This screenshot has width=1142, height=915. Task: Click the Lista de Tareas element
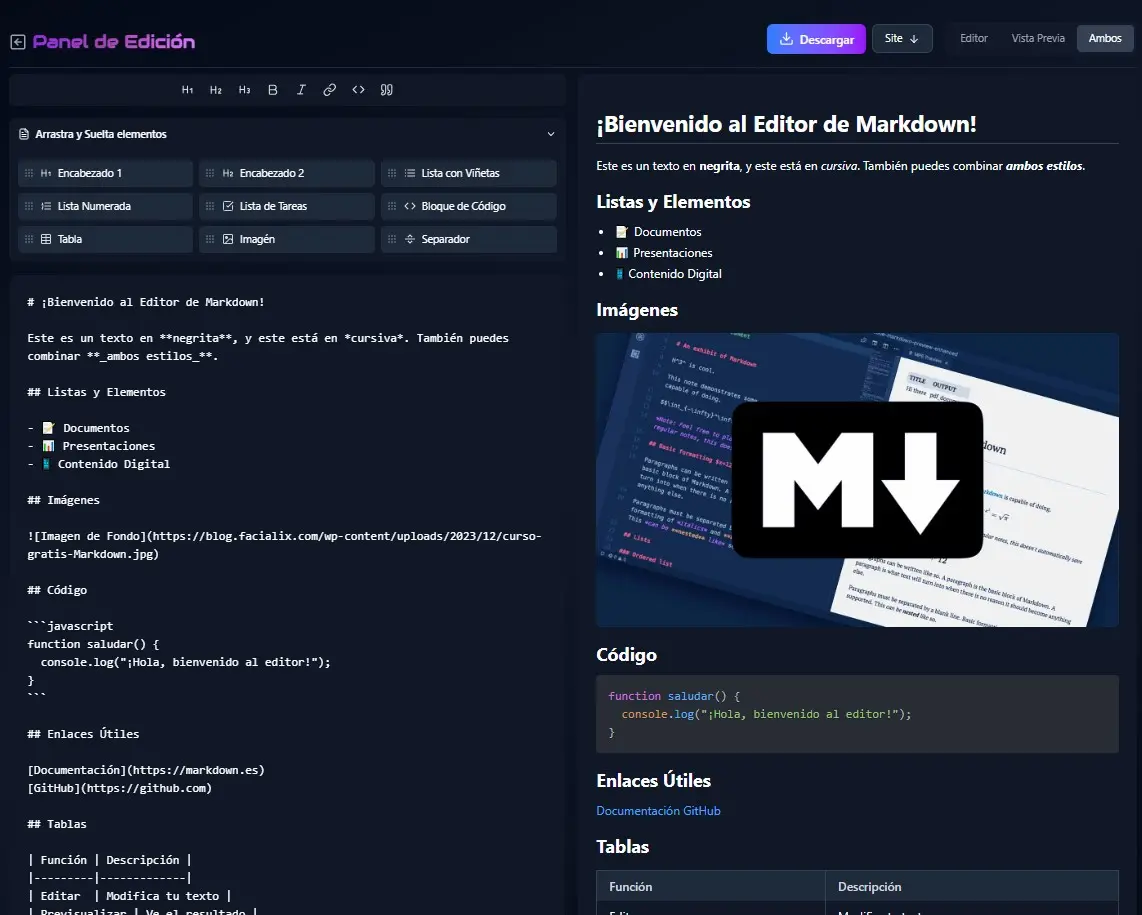pyautogui.click(x=287, y=206)
